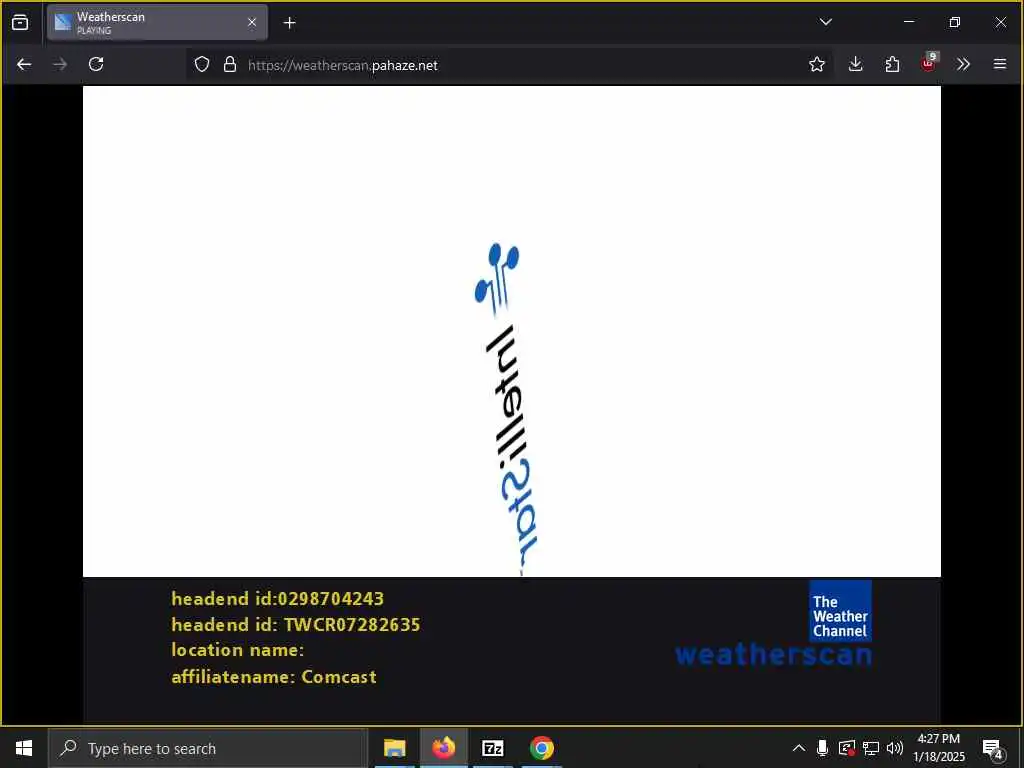1024x768 pixels.
Task: Go forward to the next page
Action: 60,64
